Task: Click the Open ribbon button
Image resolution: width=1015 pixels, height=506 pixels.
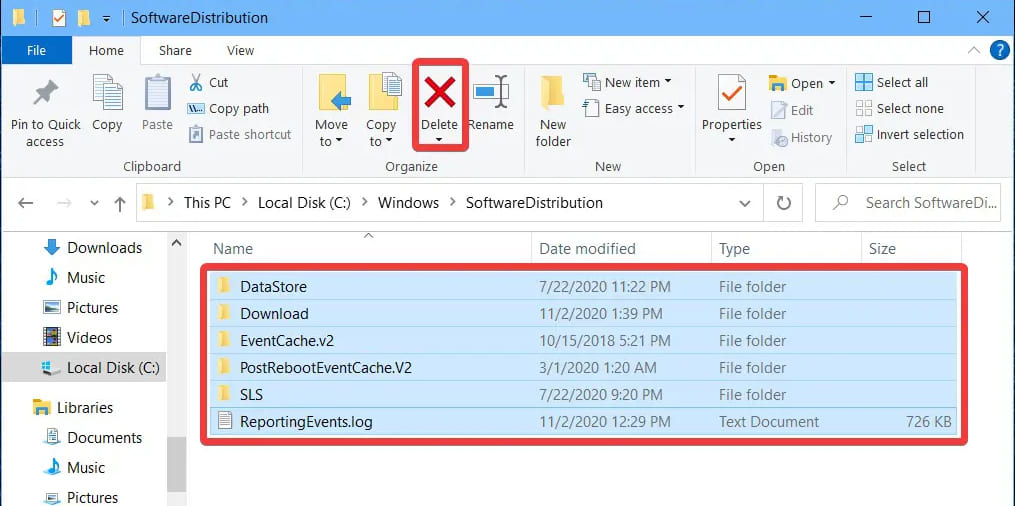Action: (x=801, y=83)
